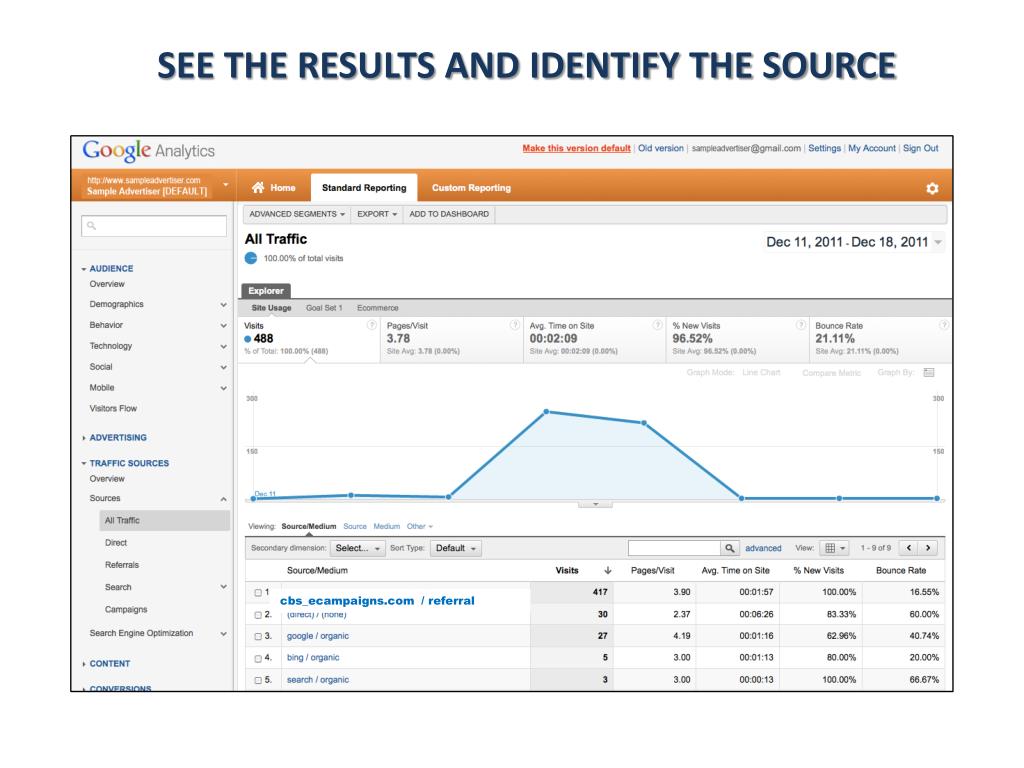
Task: Switch to Standard Reporting tab
Action: [x=364, y=188]
